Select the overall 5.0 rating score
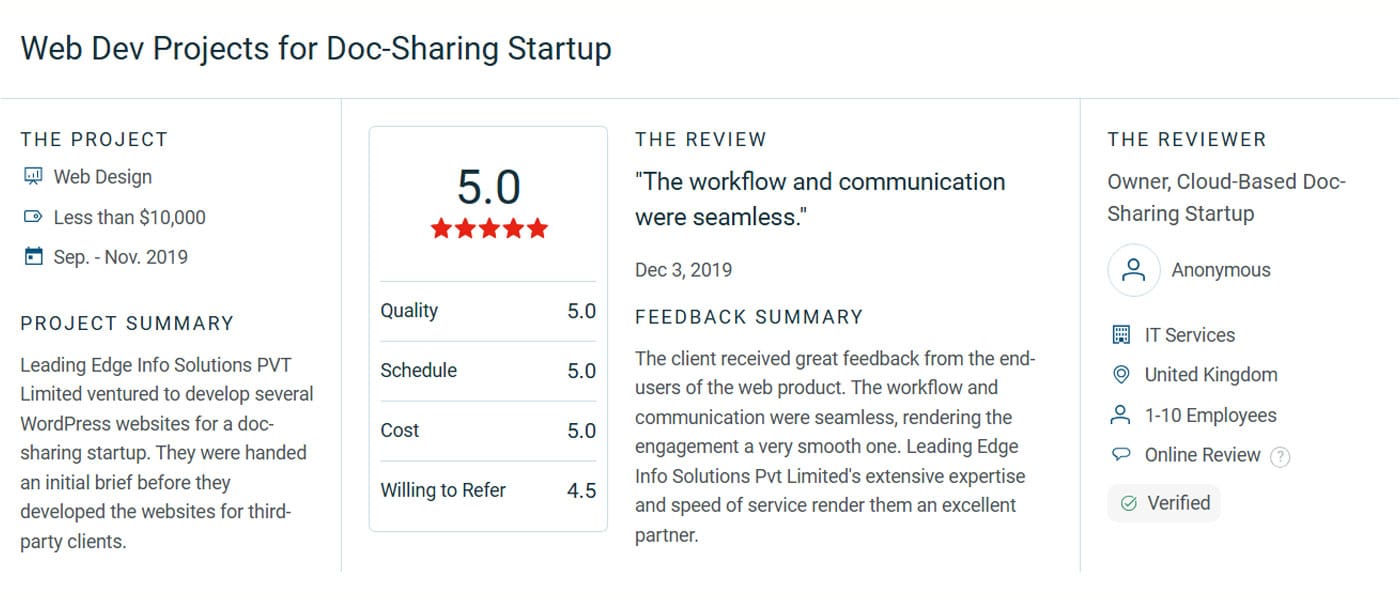 [488, 186]
